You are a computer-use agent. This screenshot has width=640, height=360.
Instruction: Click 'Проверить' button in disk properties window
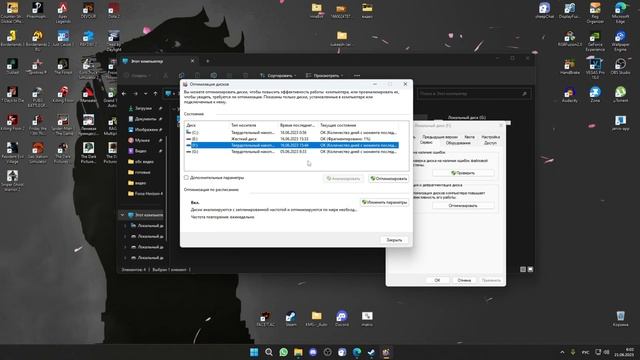pyautogui.click(x=463, y=173)
